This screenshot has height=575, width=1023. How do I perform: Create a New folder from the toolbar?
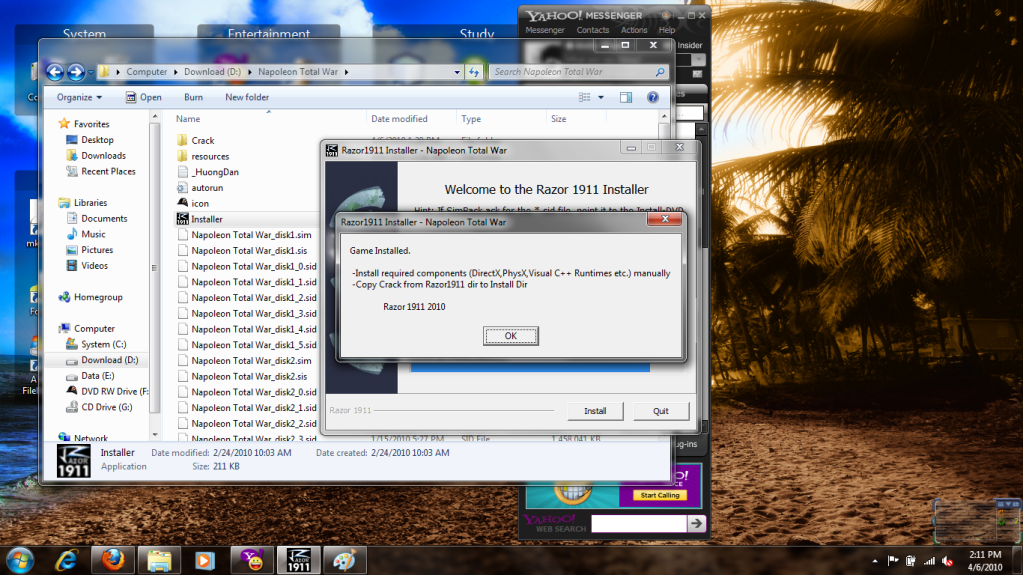click(x=247, y=97)
